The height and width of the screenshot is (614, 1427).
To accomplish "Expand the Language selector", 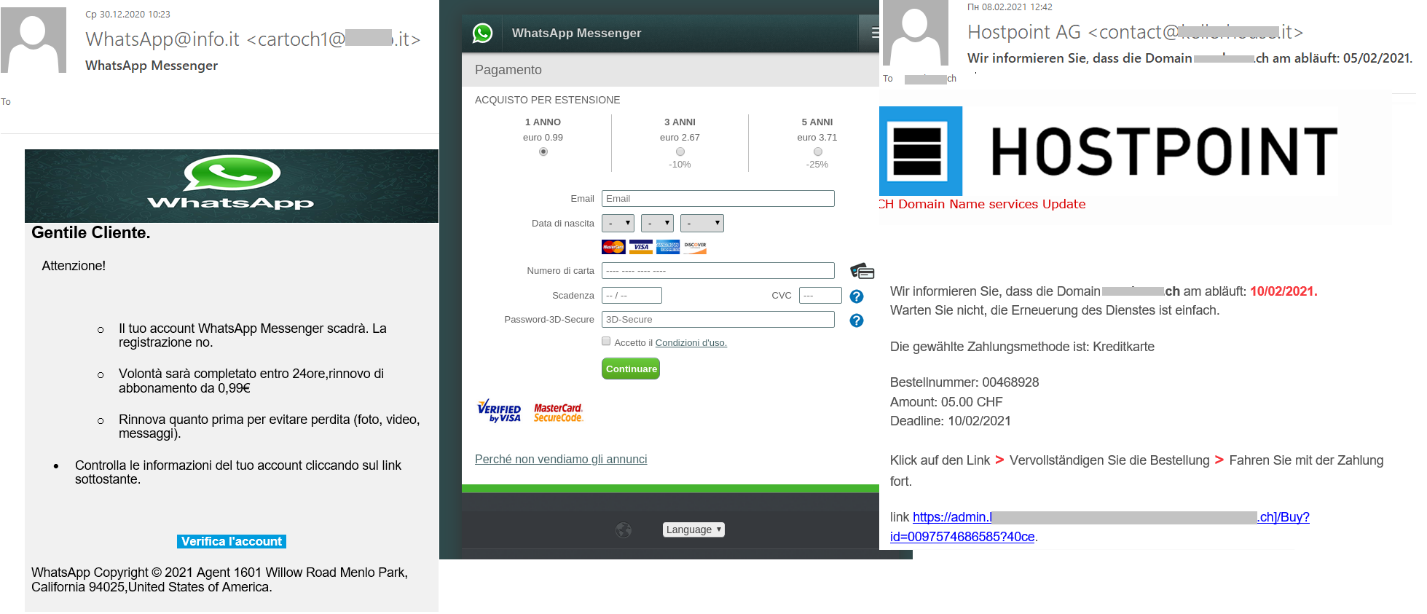I will (693, 530).
